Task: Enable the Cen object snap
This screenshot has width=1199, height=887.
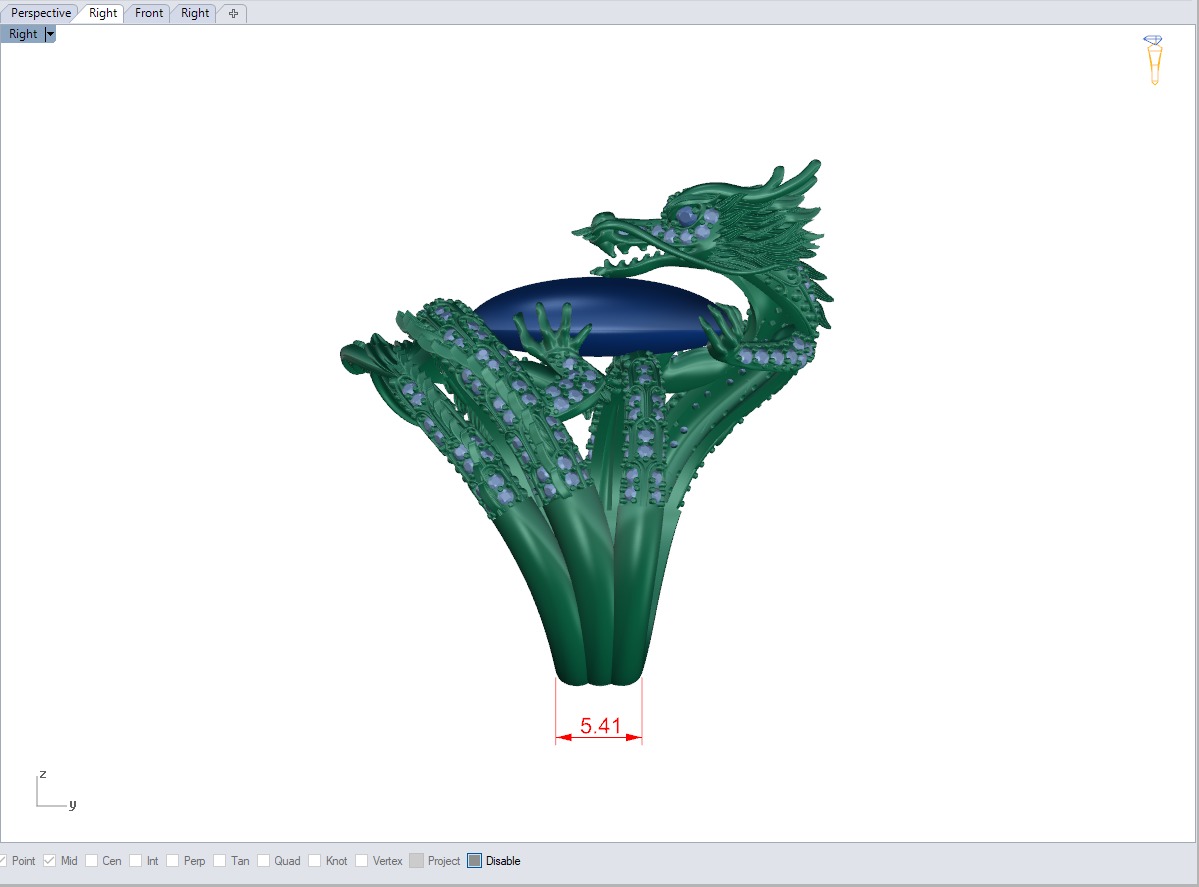Action: click(92, 861)
